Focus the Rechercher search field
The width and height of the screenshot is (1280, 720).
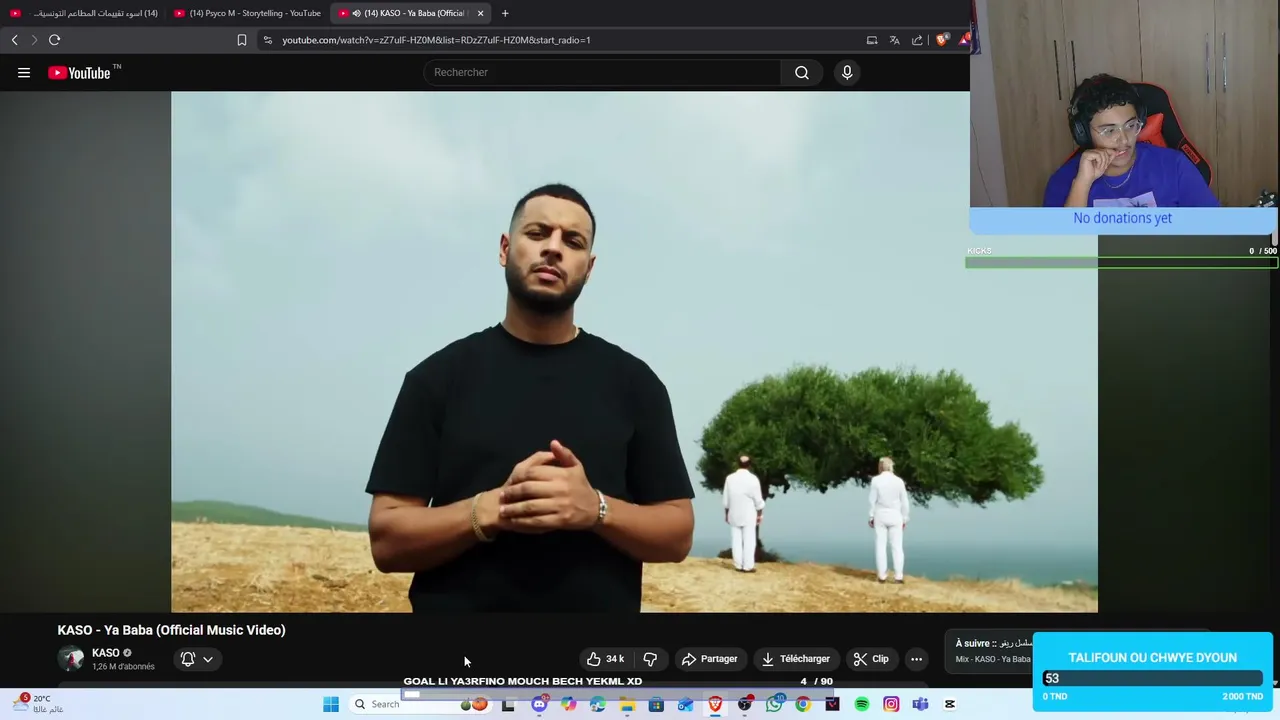point(602,72)
